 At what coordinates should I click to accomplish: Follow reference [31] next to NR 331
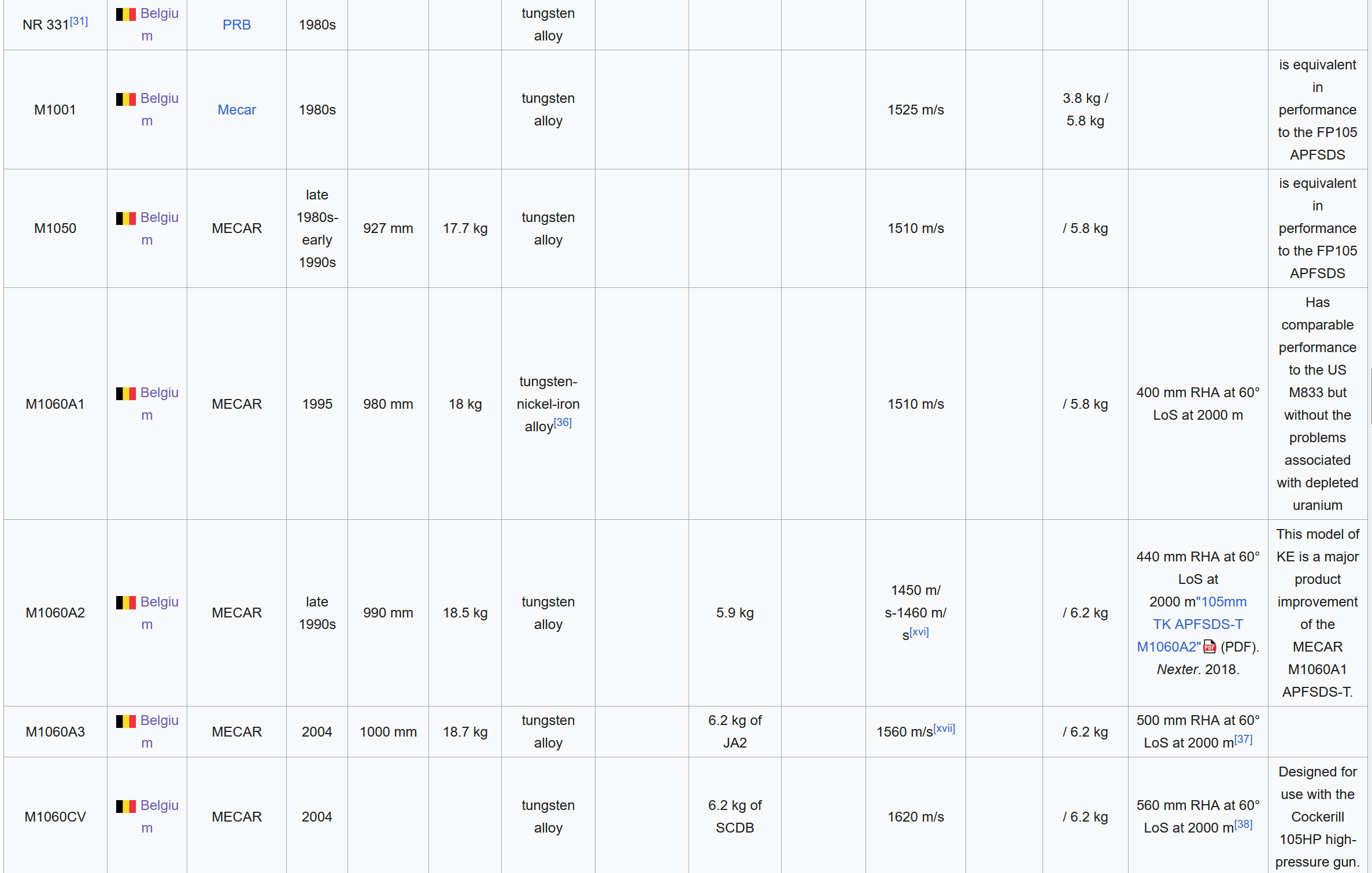tap(79, 21)
